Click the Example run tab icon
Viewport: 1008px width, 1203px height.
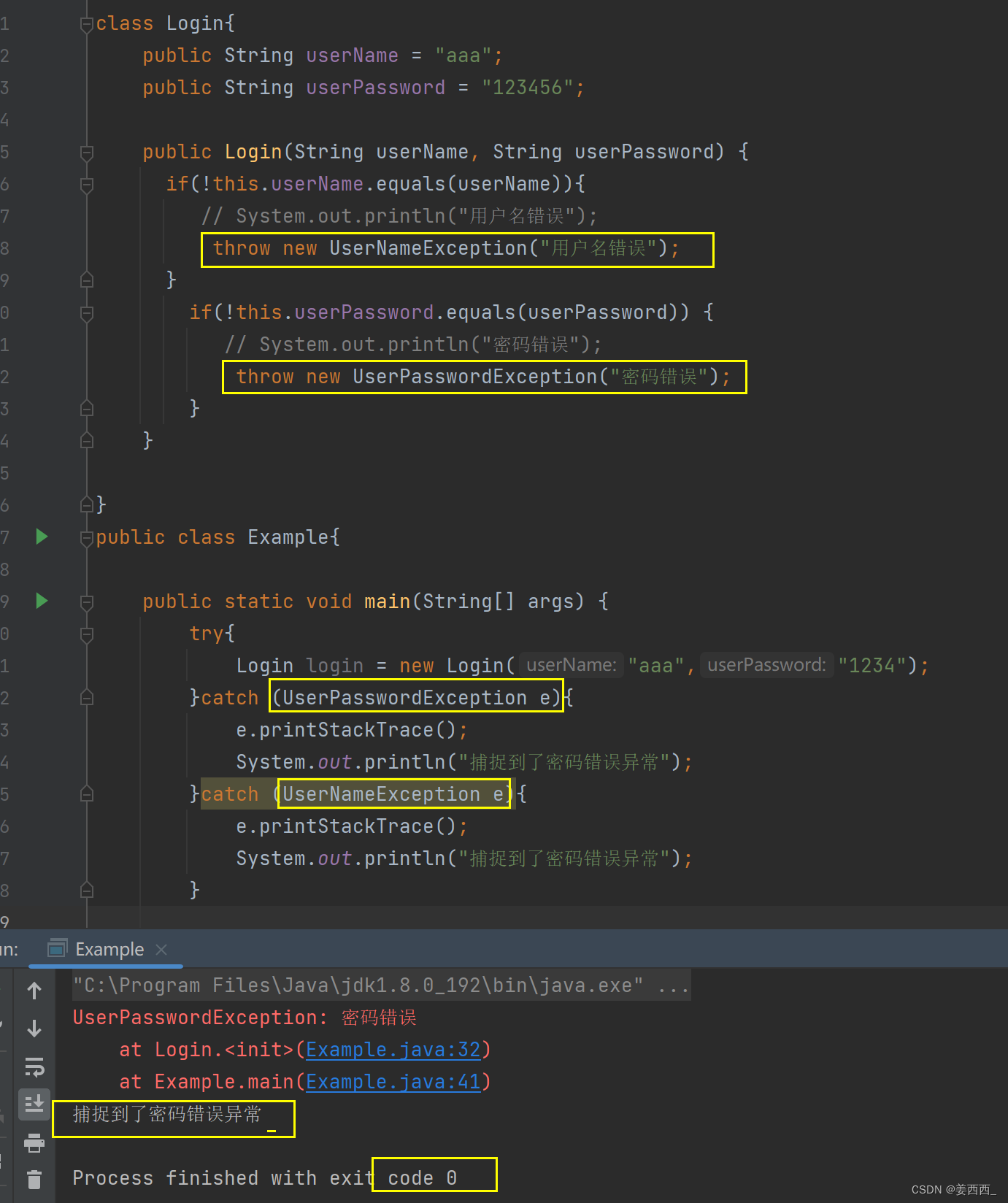(57, 948)
